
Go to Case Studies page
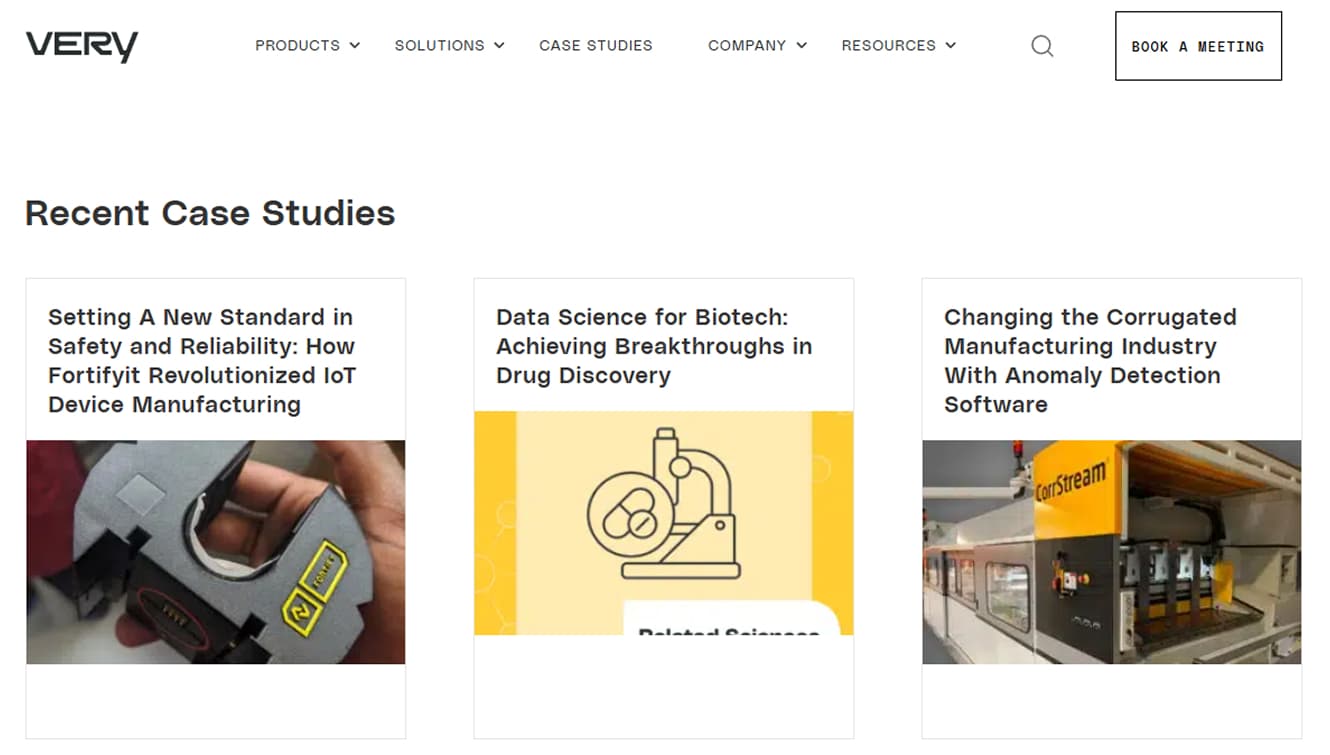[x=595, y=46]
